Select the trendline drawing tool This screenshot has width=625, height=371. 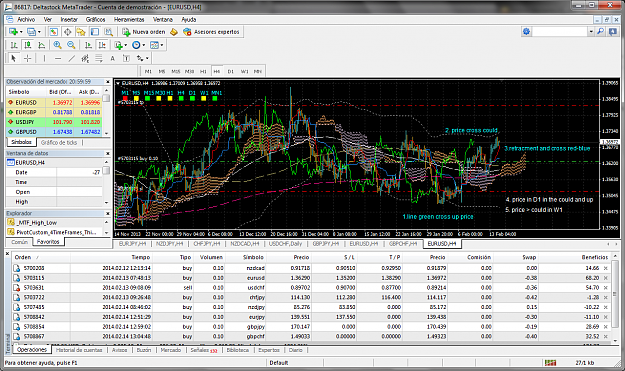coord(71,58)
